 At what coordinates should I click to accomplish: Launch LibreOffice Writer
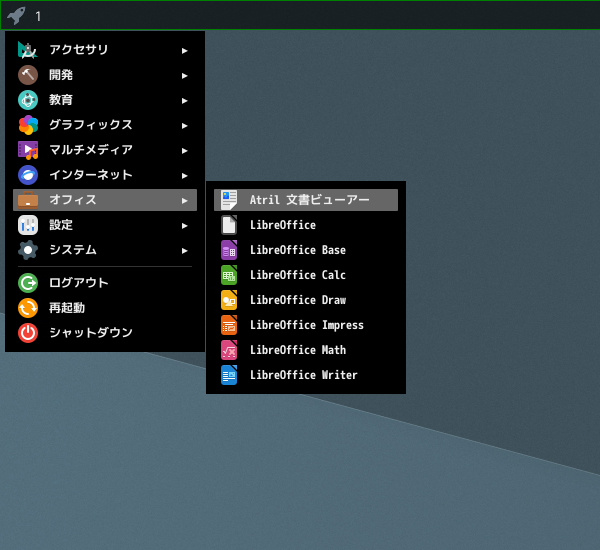(x=306, y=375)
